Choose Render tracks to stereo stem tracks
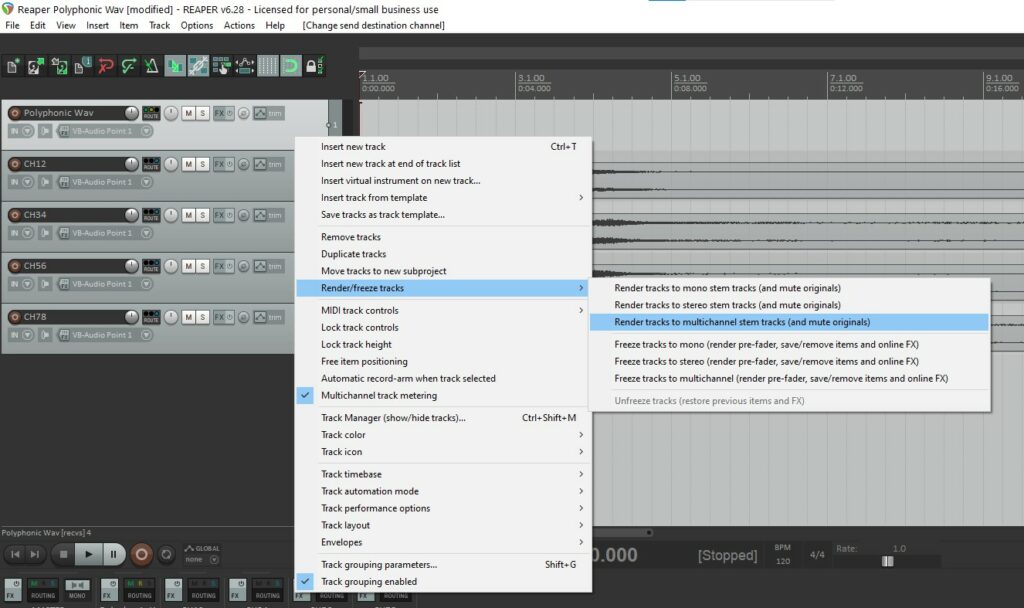 pos(789,305)
